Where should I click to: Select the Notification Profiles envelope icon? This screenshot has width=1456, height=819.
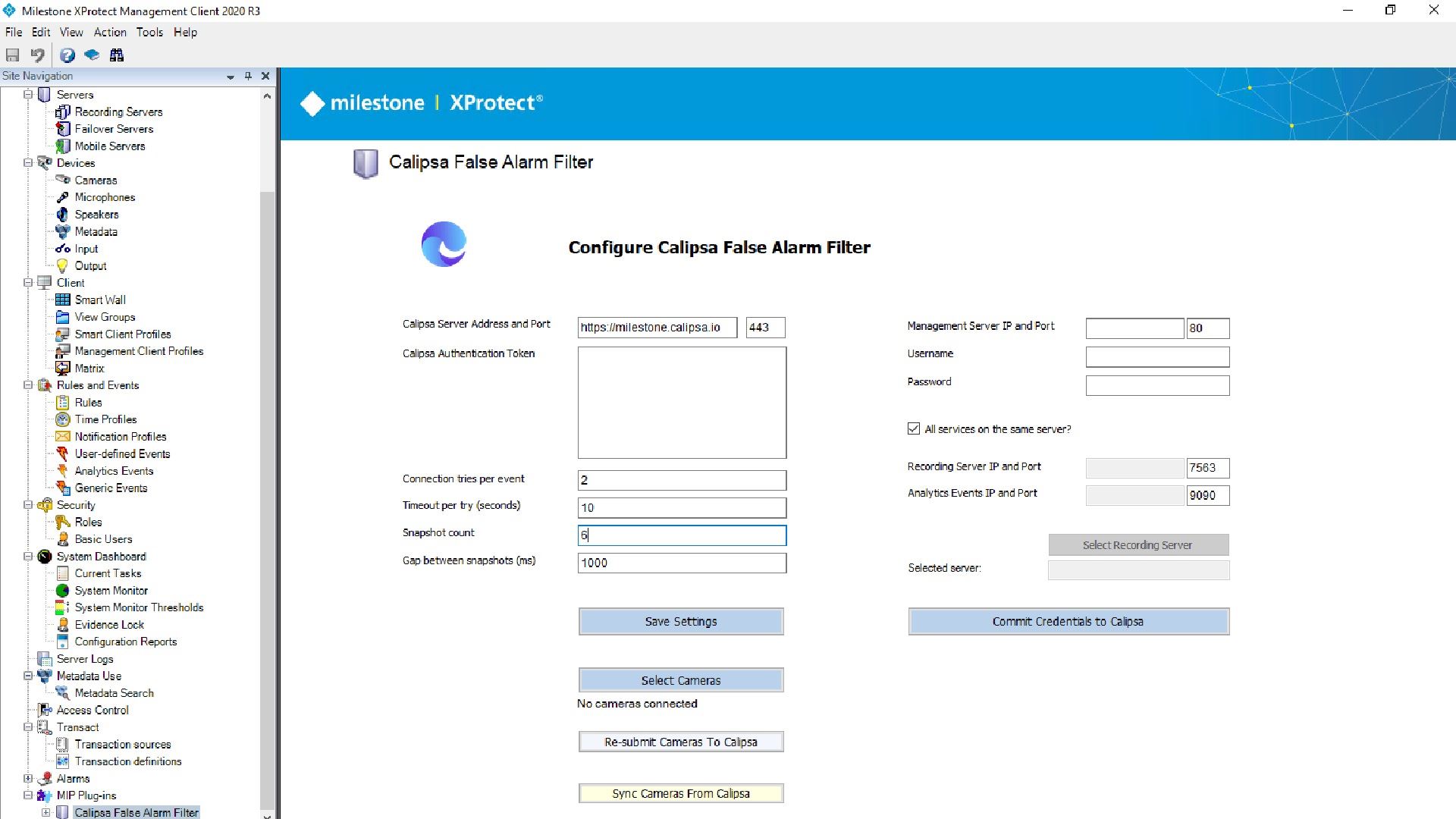tap(63, 436)
